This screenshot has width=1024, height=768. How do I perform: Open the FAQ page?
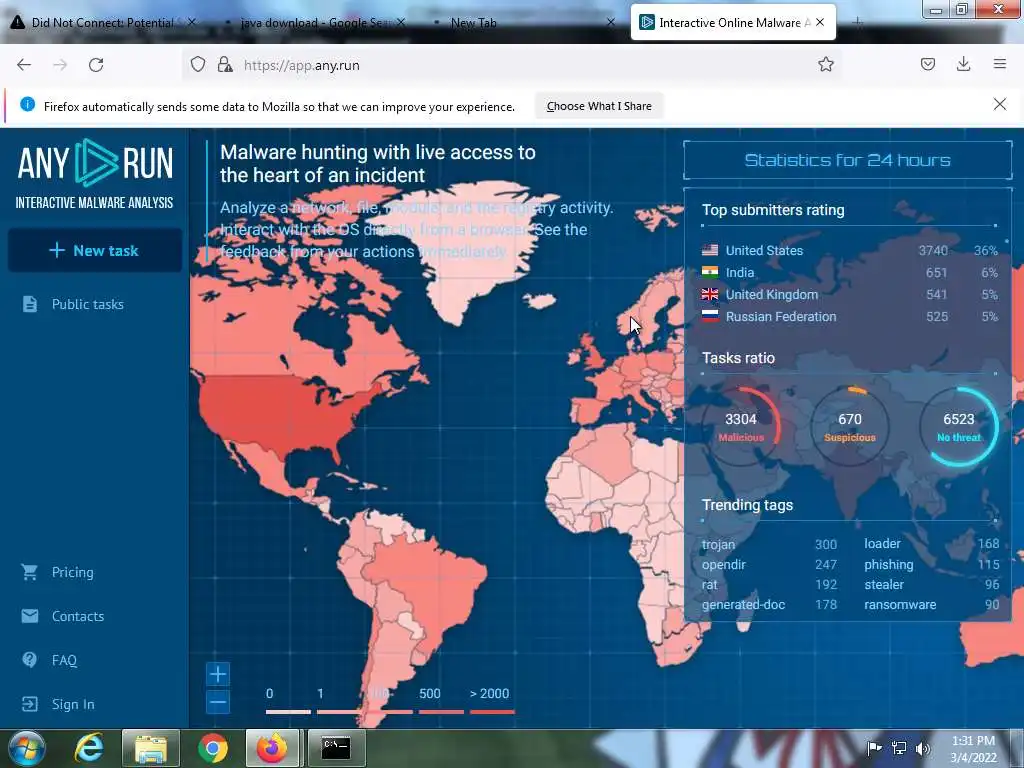(x=64, y=660)
